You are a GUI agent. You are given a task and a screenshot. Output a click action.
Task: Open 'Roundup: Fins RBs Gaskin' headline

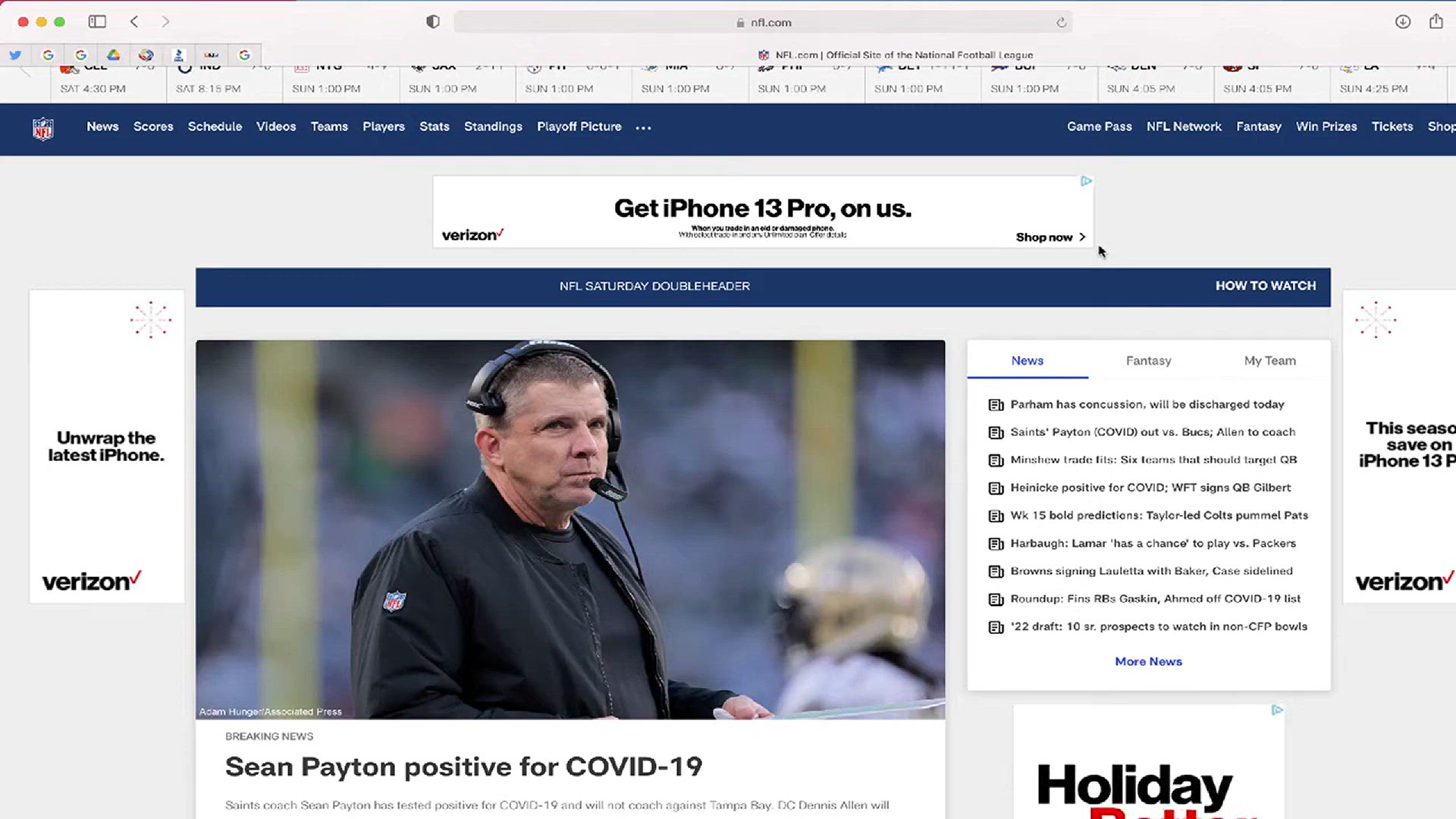1155,599
